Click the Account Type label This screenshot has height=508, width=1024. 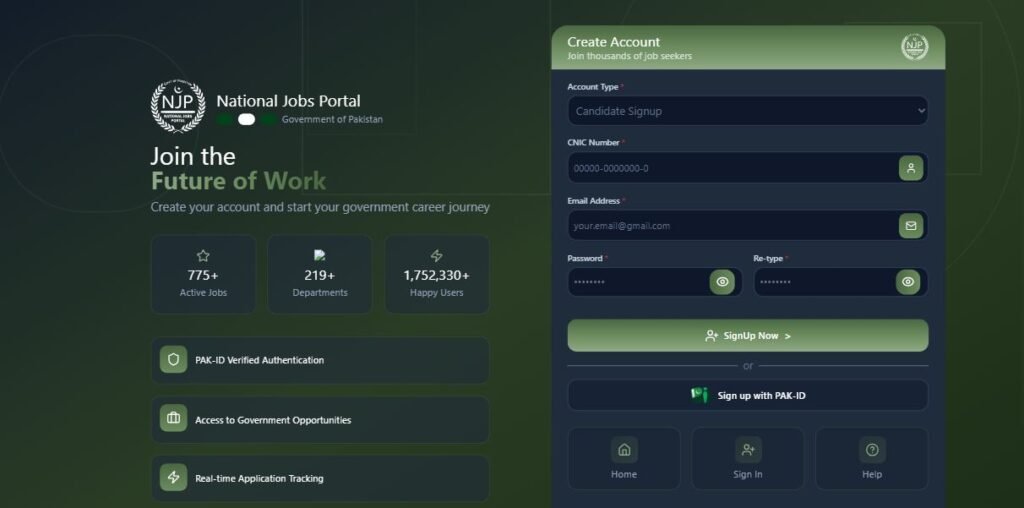[592, 87]
